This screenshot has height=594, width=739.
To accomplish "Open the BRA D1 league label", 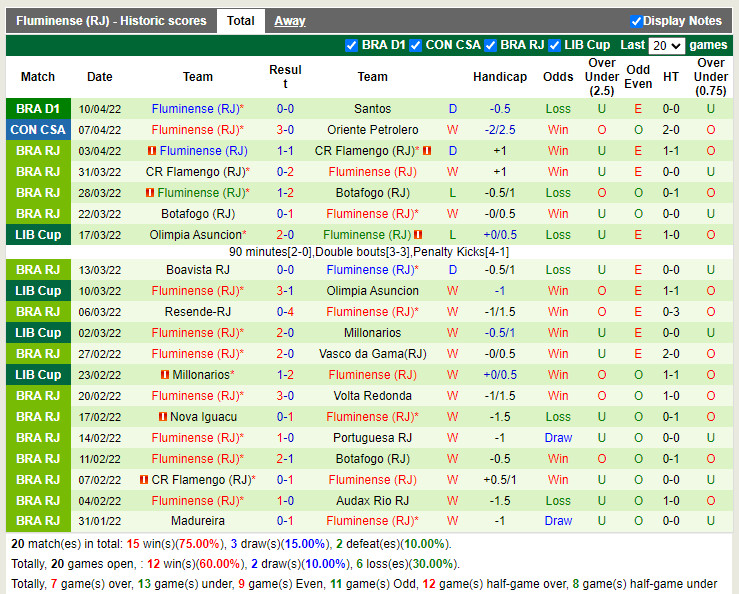I will pyautogui.click(x=38, y=109).
